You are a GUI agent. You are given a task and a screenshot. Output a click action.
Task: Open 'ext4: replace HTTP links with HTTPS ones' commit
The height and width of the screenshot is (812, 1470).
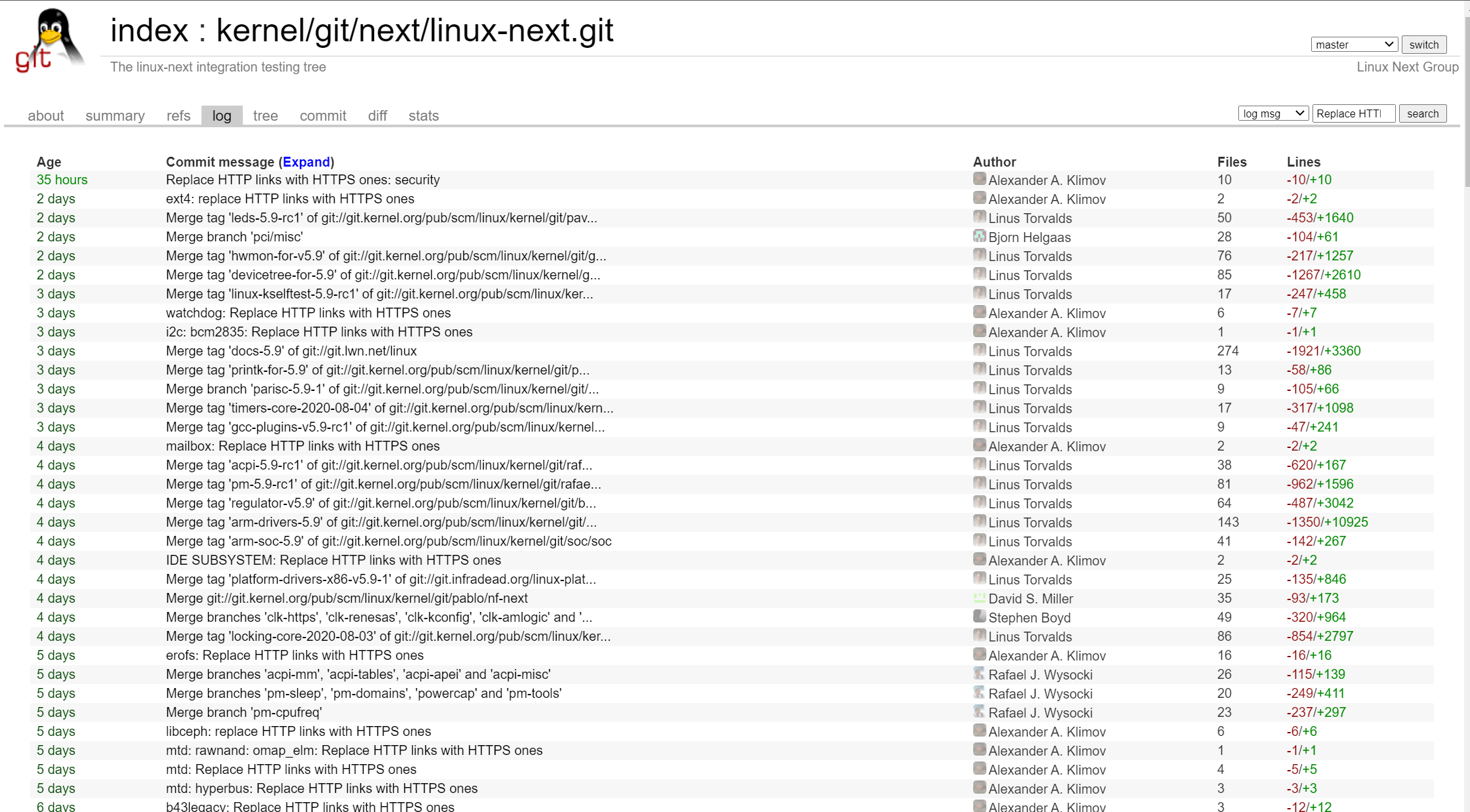290,199
